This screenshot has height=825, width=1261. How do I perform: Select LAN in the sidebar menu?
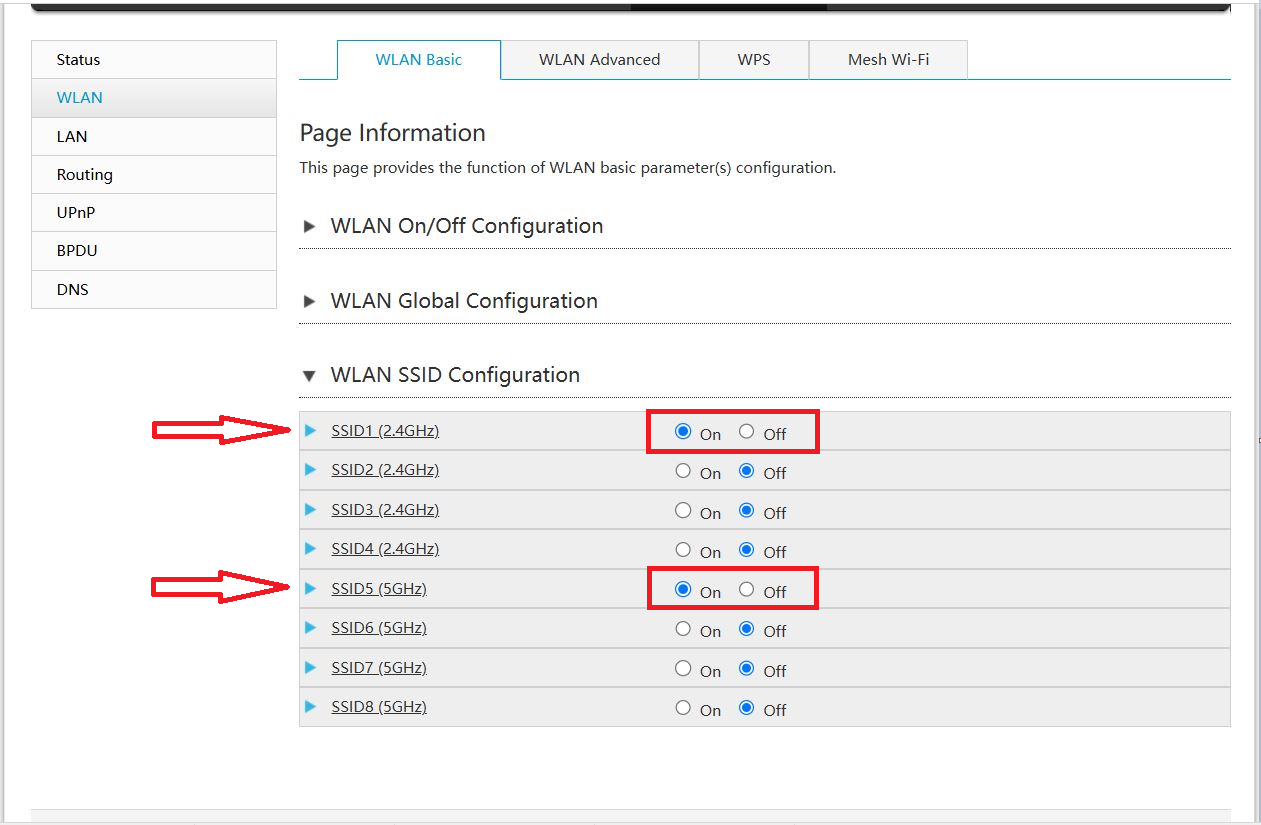tap(71, 136)
